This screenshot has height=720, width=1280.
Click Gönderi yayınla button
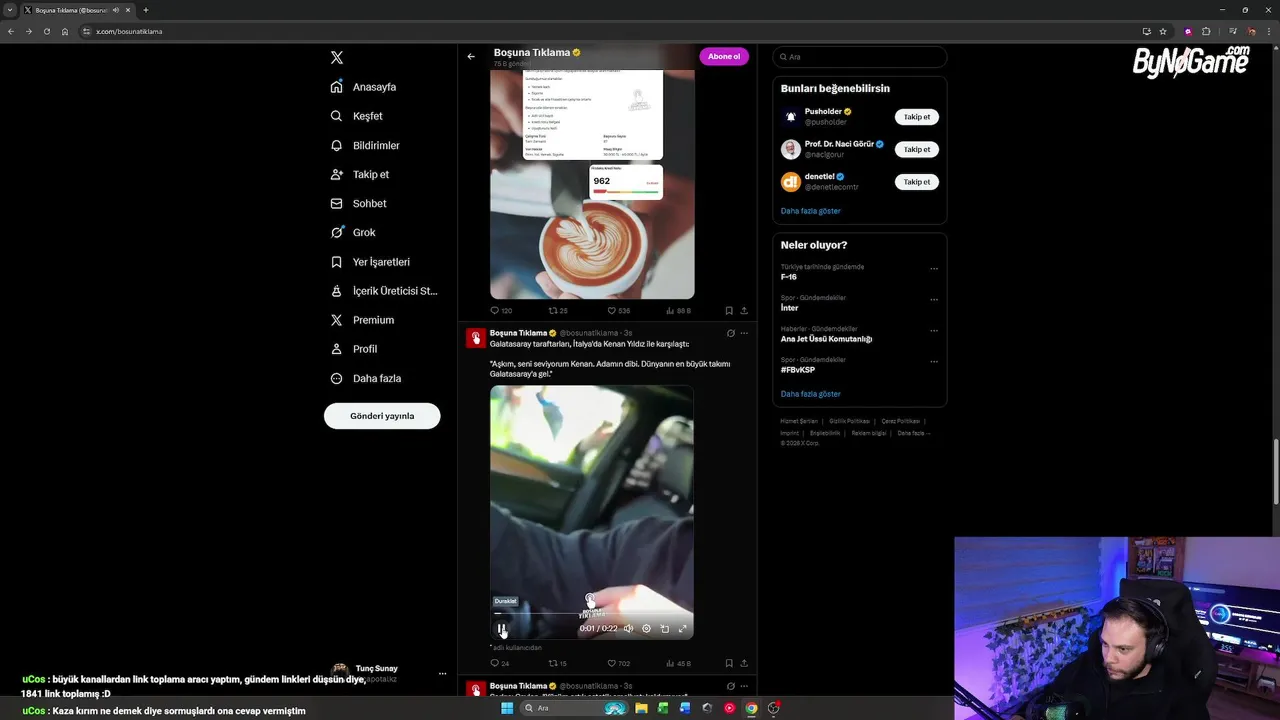(x=382, y=416)
